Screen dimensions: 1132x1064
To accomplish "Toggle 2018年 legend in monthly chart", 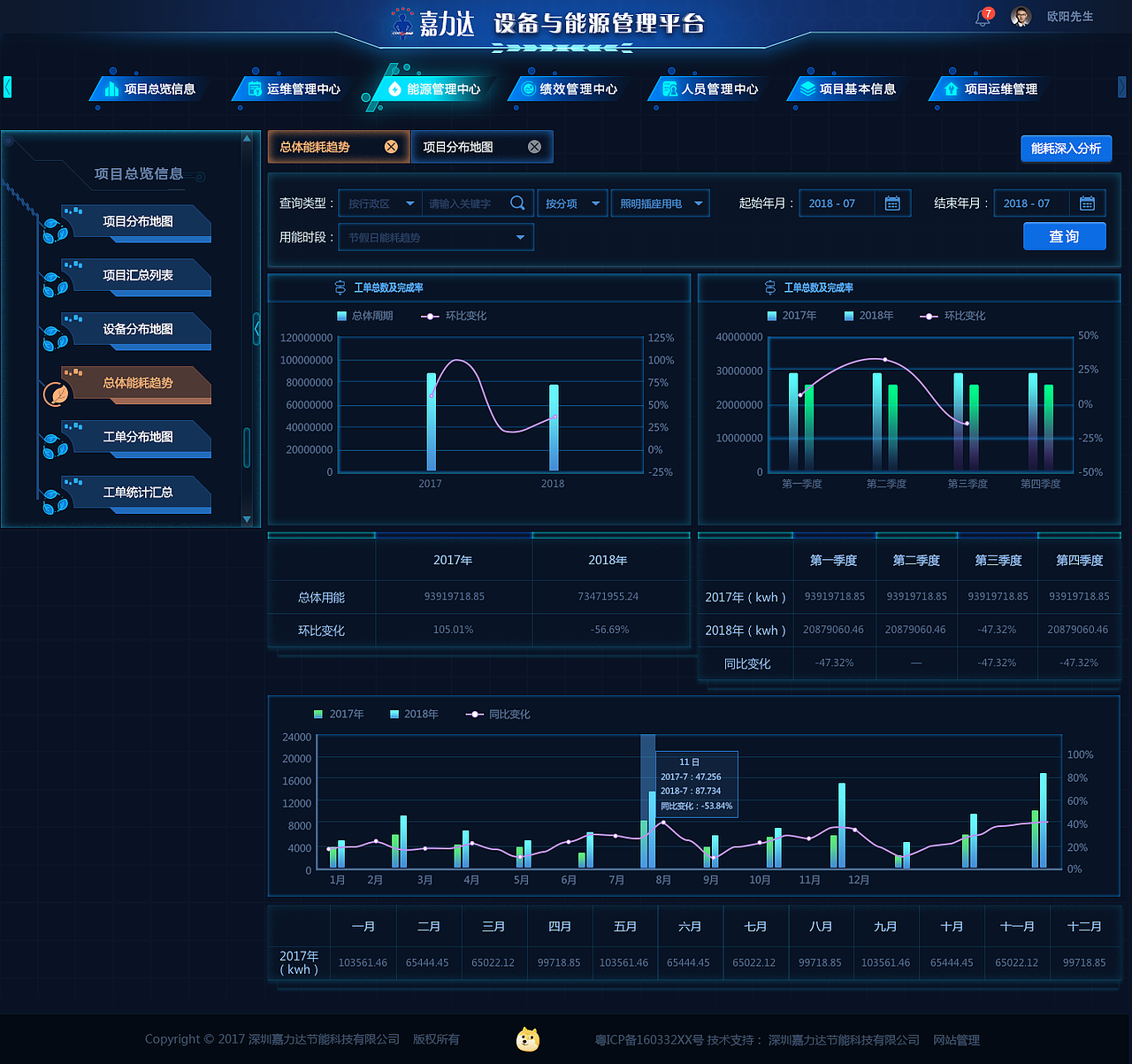I will (414, 714).
